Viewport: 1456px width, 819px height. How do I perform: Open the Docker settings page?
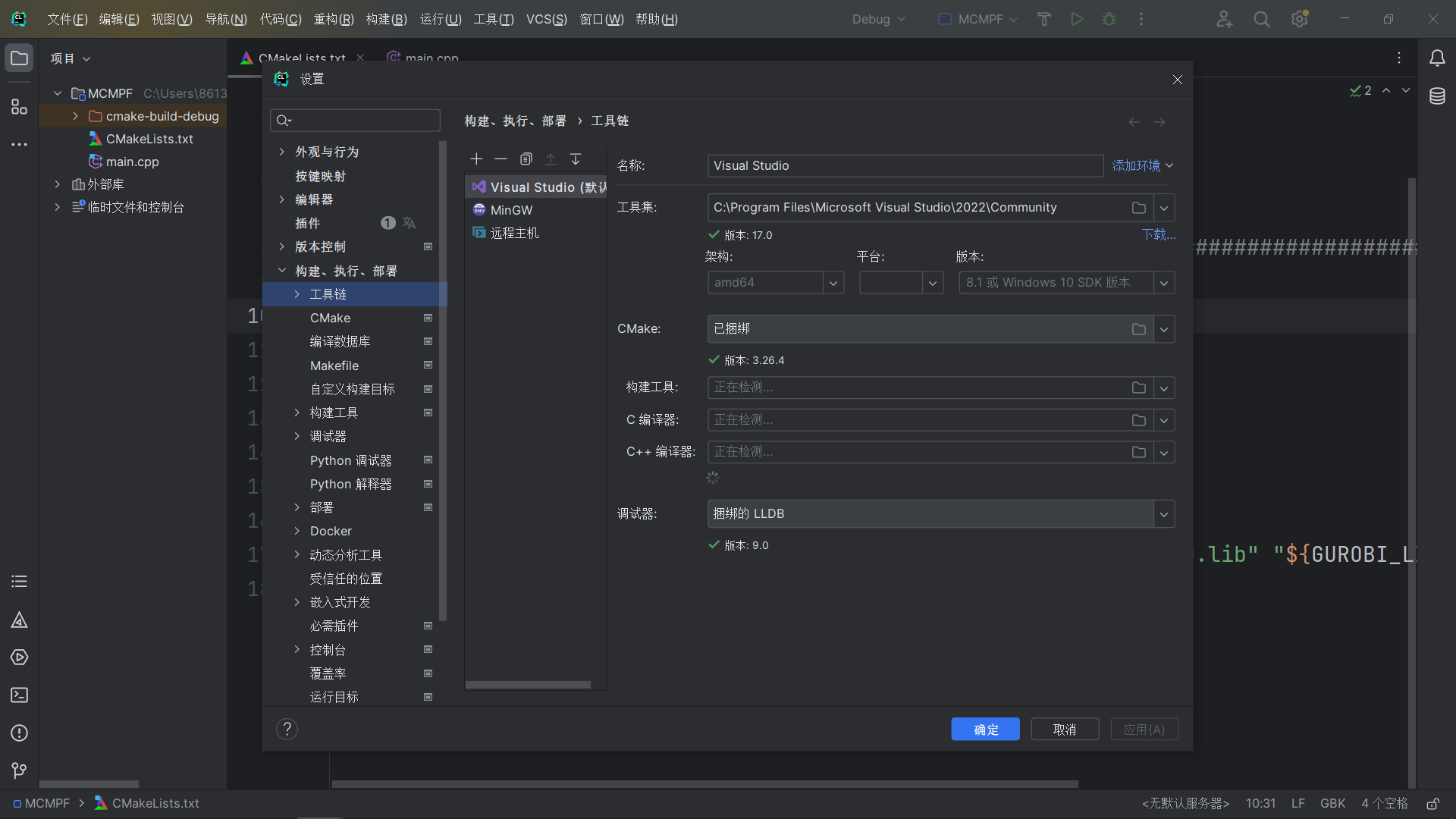331,532
